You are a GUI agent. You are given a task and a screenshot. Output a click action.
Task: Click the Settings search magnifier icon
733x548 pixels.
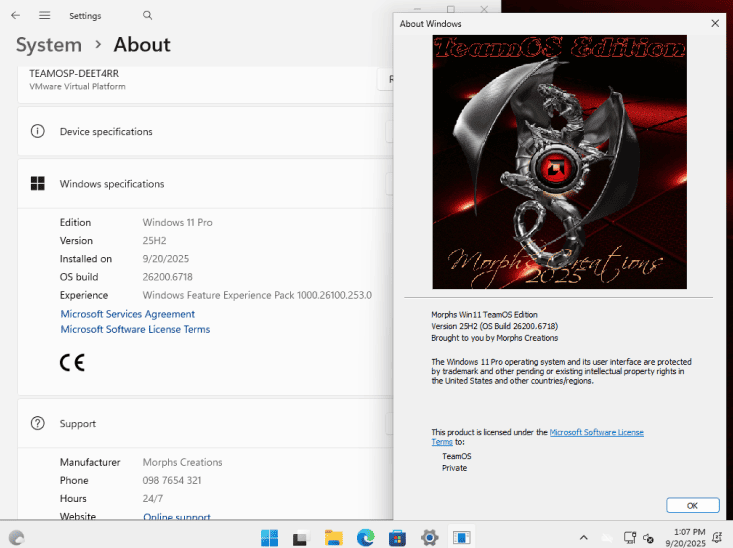coord(147,15)
